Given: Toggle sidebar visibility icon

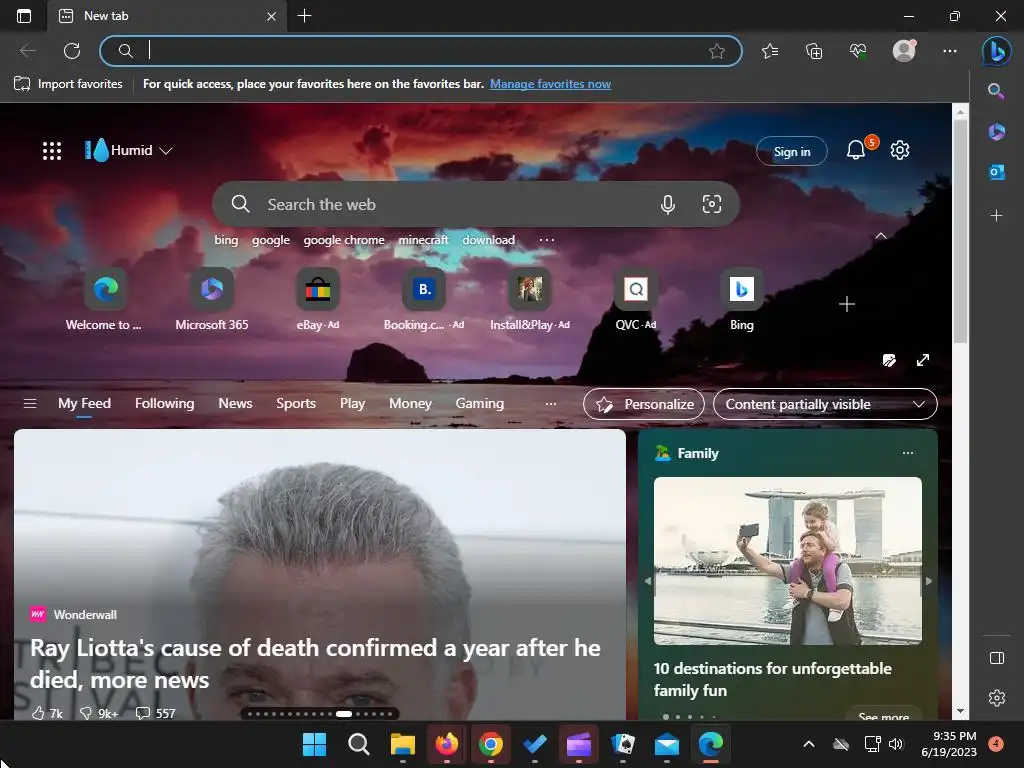Looking at the screenshot, I should point(997,658).
